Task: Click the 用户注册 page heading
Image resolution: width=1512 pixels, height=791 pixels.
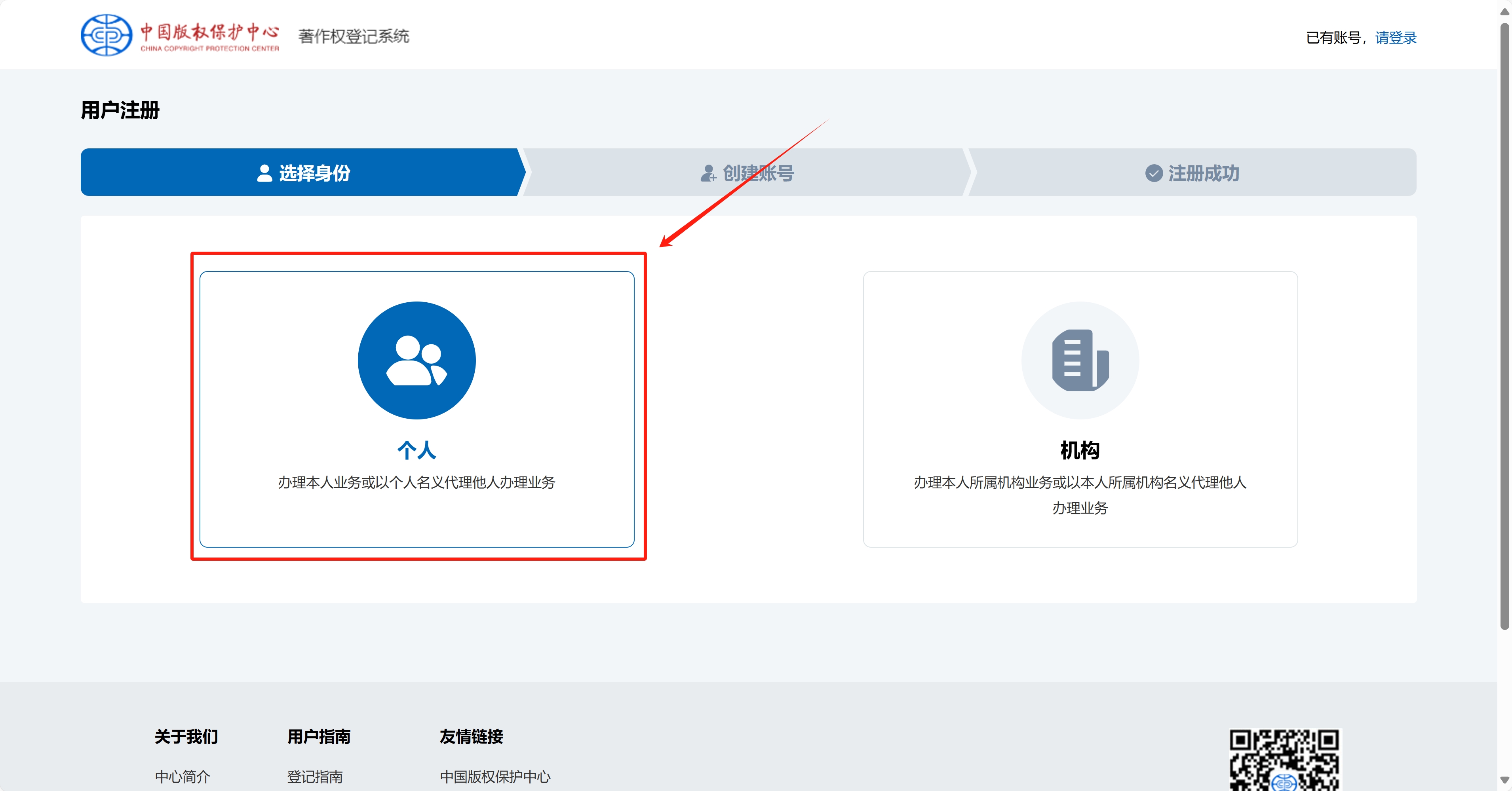Action: tap(120, 110)
